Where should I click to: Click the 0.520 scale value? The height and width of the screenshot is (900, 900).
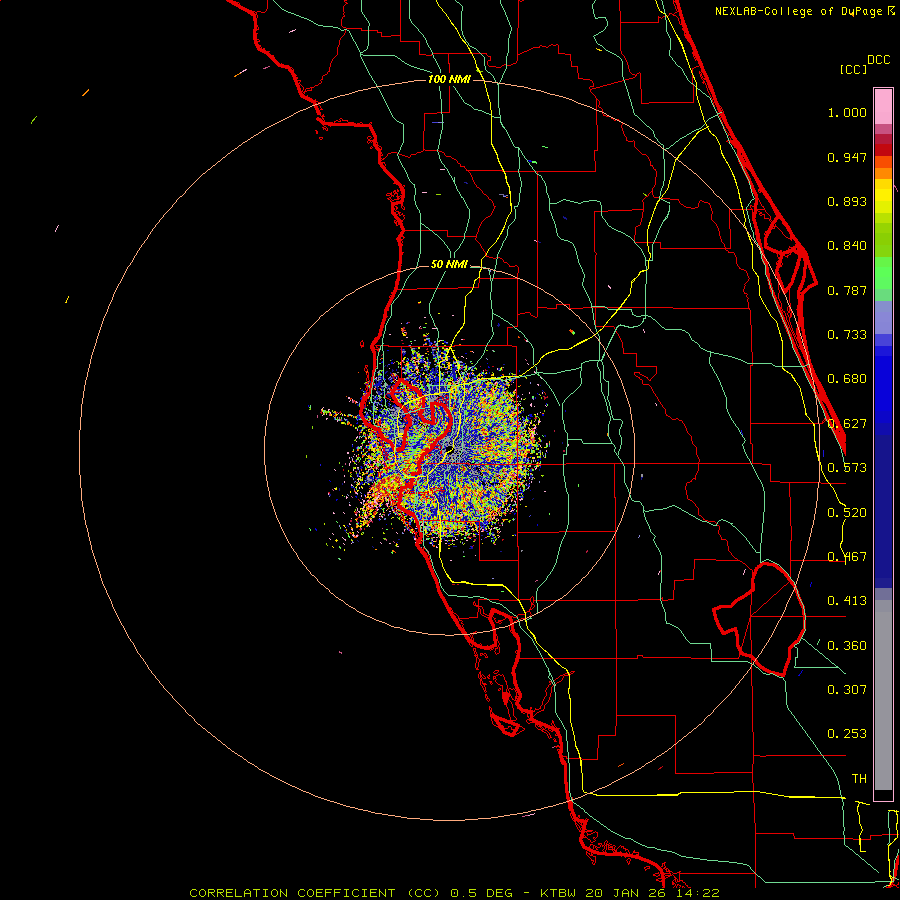coord(847,513)
